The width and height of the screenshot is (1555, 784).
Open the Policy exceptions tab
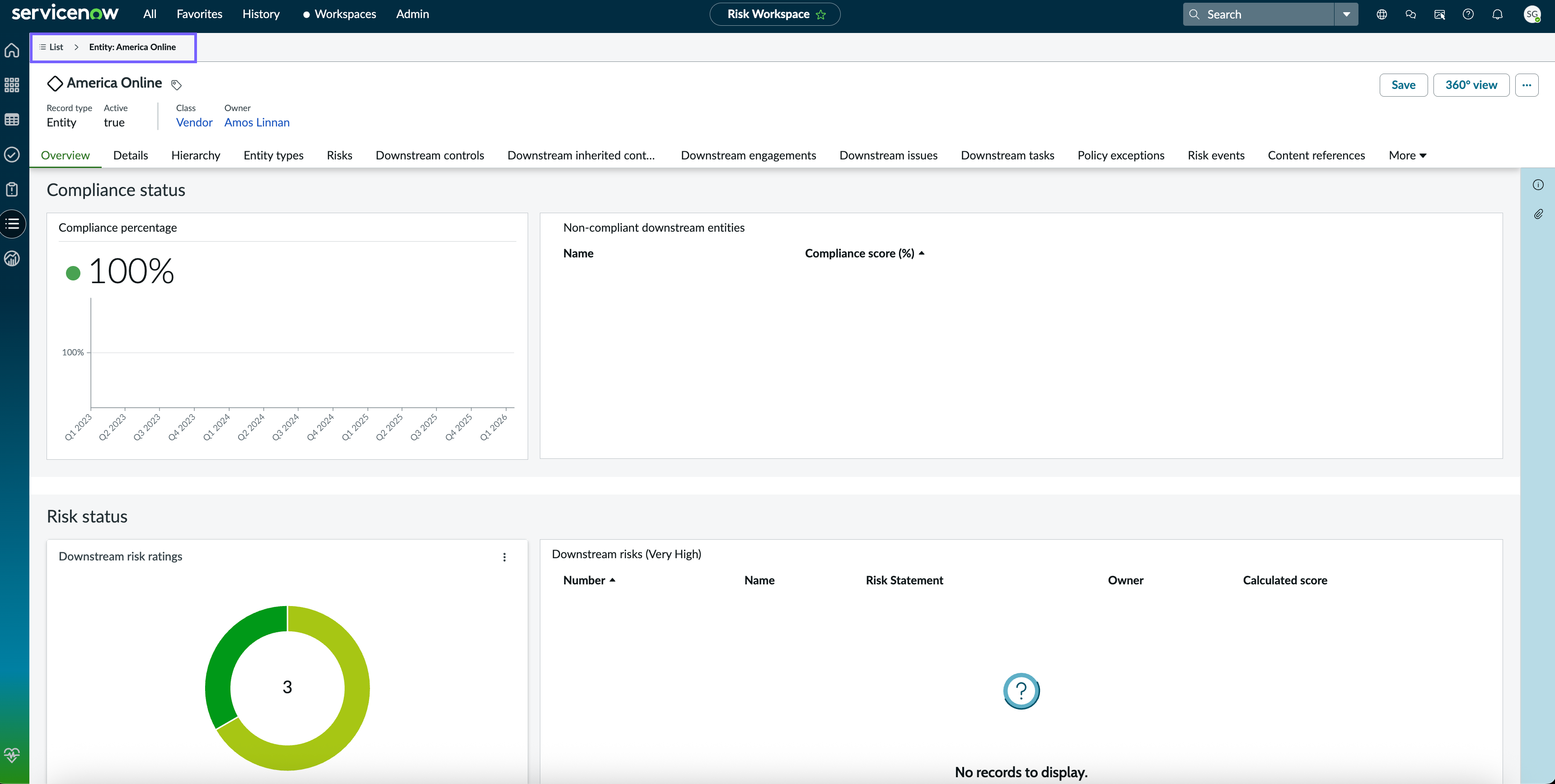(x=1120, y=155)
